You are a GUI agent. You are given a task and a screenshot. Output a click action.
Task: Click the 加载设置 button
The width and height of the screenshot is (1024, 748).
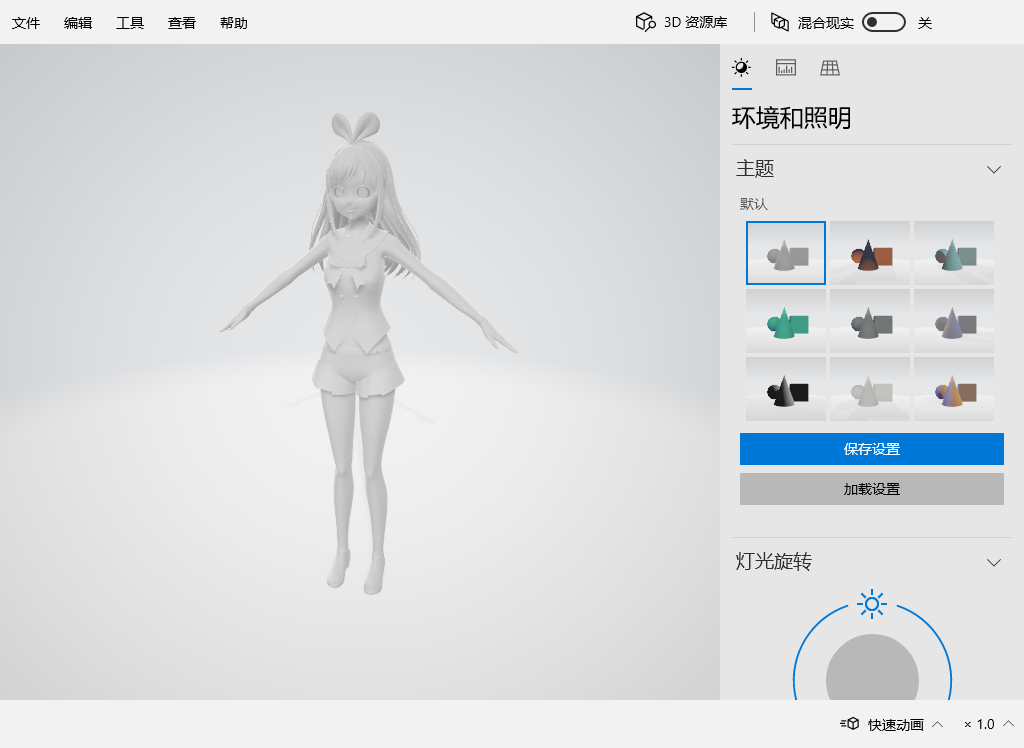[x=871, y=489]
